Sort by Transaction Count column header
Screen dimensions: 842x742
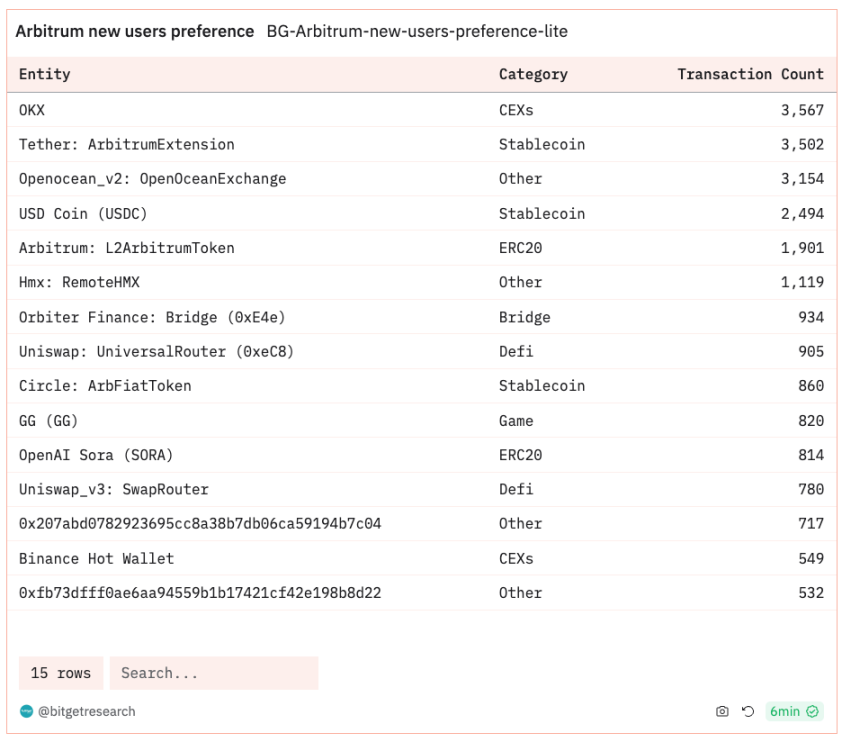(x=750, y=74)
